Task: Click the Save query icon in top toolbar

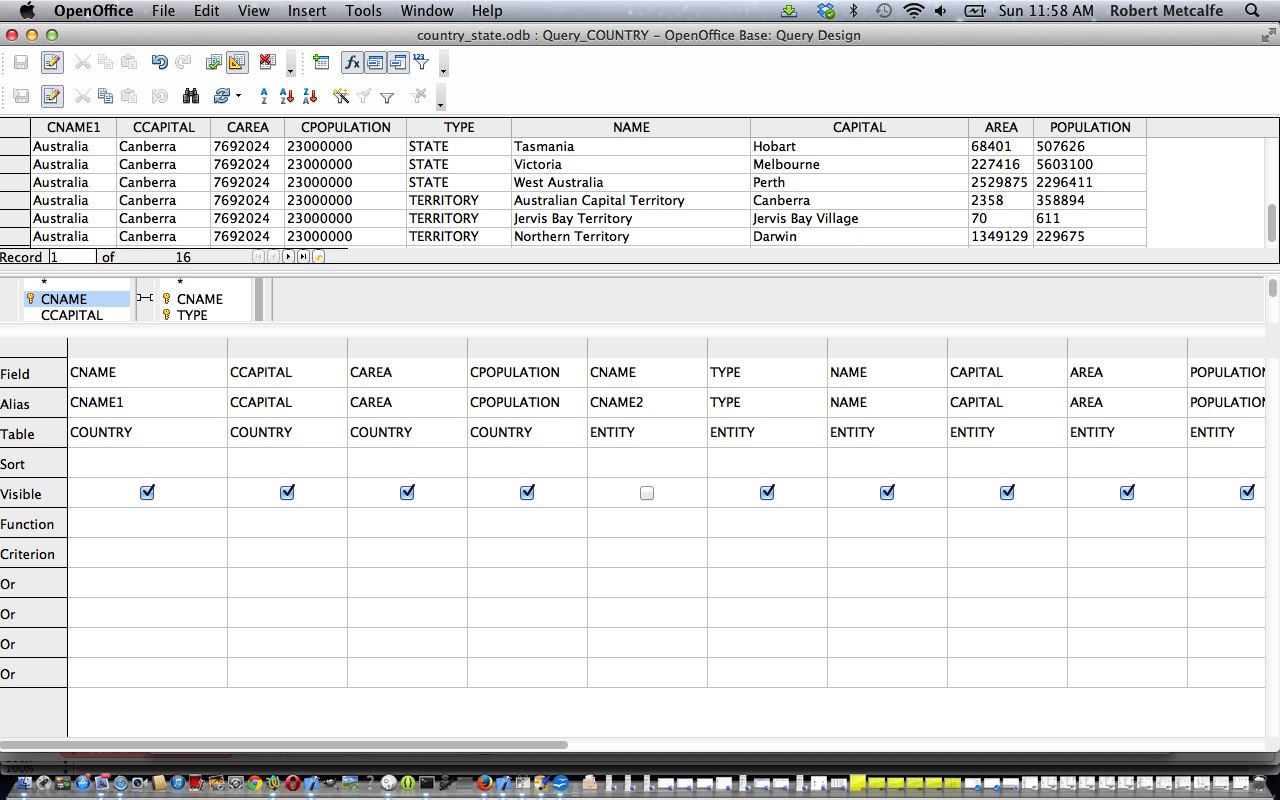Action: coord(21,62)
